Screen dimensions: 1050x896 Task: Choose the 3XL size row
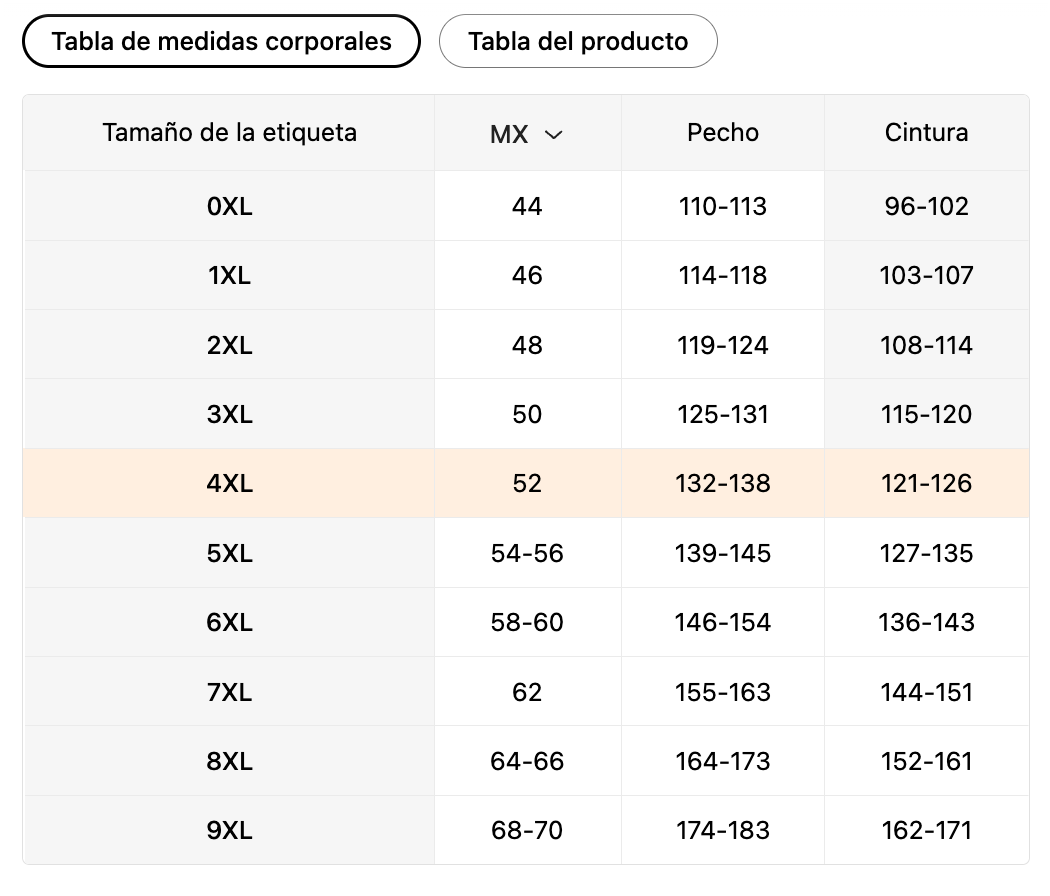click(x=229, y=414)
